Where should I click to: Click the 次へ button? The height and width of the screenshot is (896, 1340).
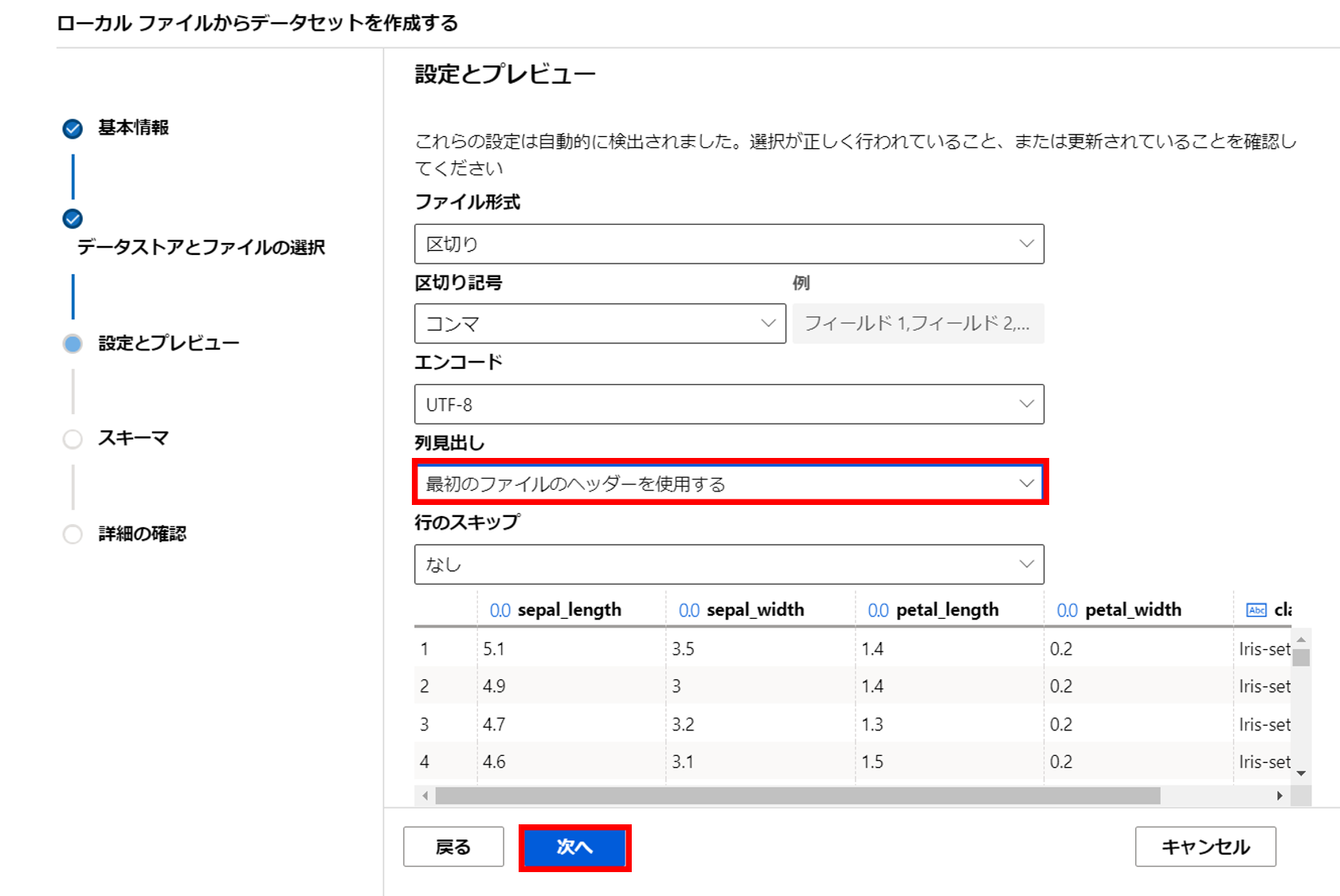(x=574, y=847)
